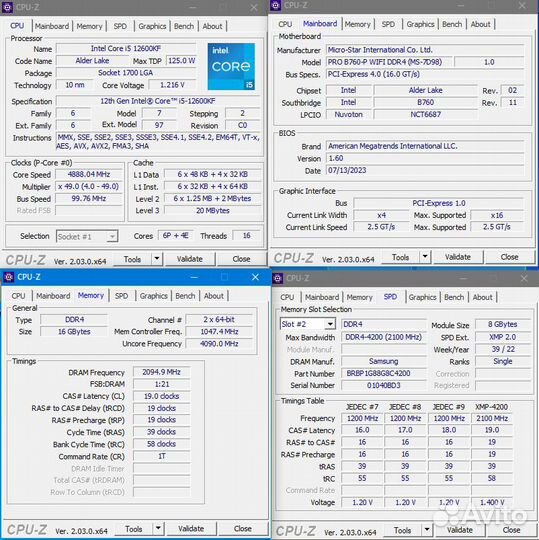The width and height of the screenshot is (539, 540).
Task: Click Close button in the Mainboard window
Action: pyautogui.click(x=509, y=257)
